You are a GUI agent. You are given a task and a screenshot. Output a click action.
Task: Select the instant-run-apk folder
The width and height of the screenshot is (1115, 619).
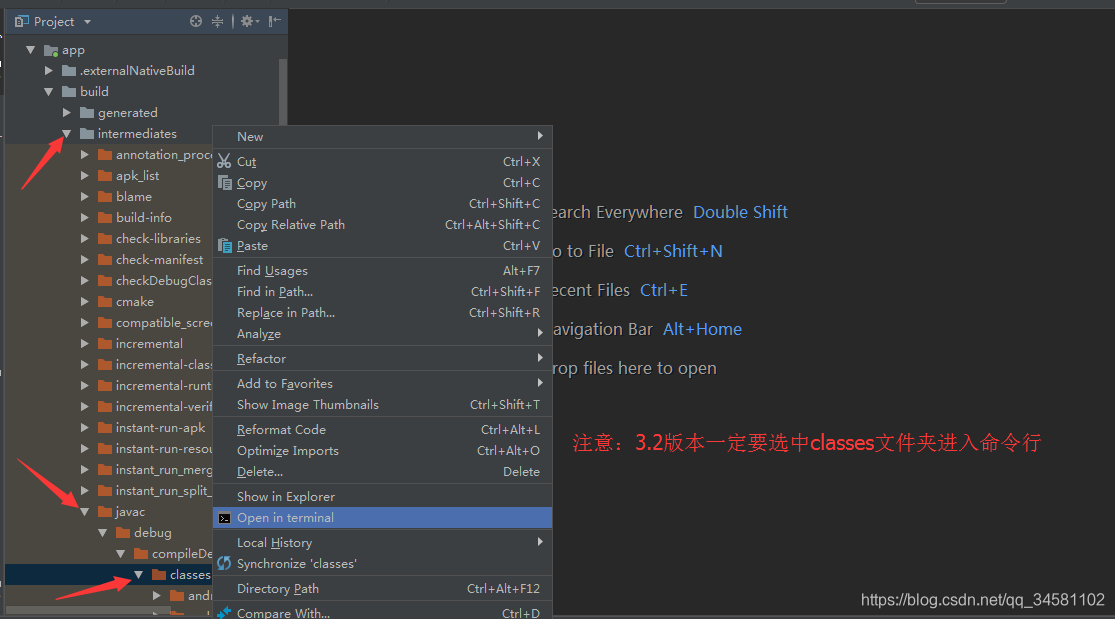160,428
